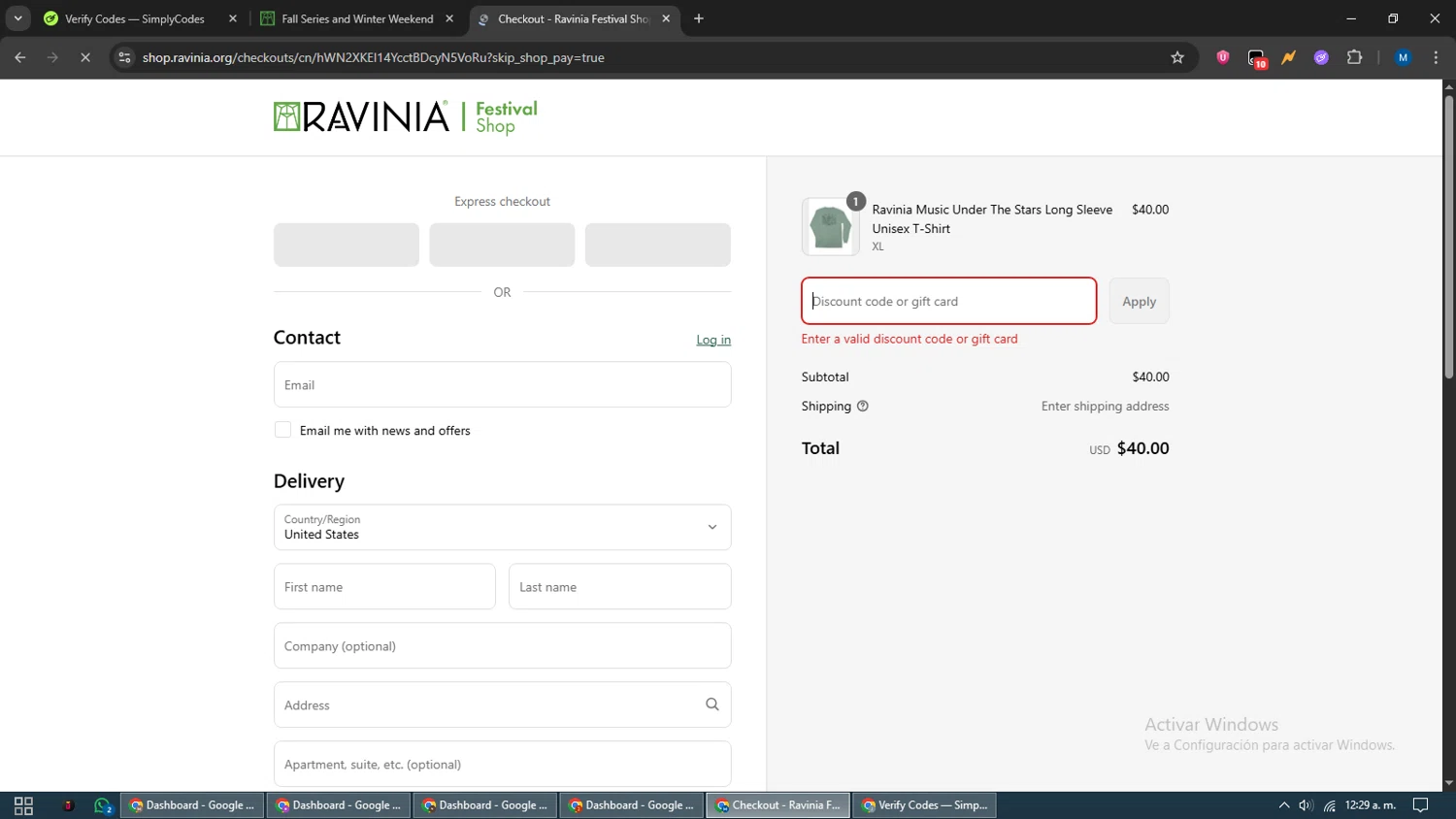The height and width of the screenshot is (819, 1456).
Task: Switch to Verify Codes — Simp... taskbar window
Action: (925, 805)
